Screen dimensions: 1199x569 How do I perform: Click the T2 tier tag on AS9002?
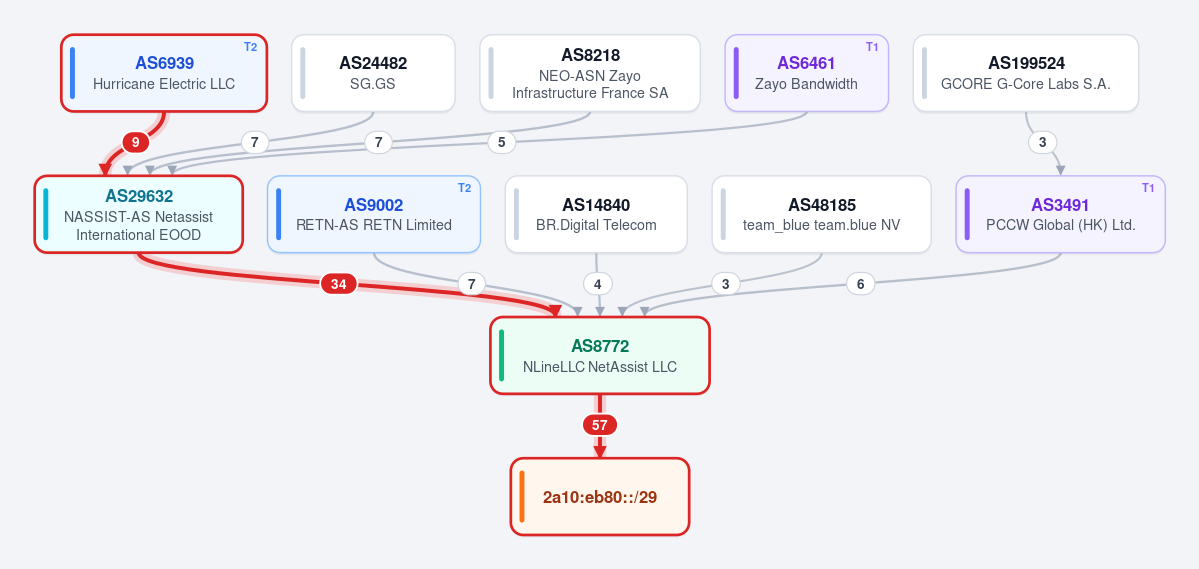pos(464,188)
